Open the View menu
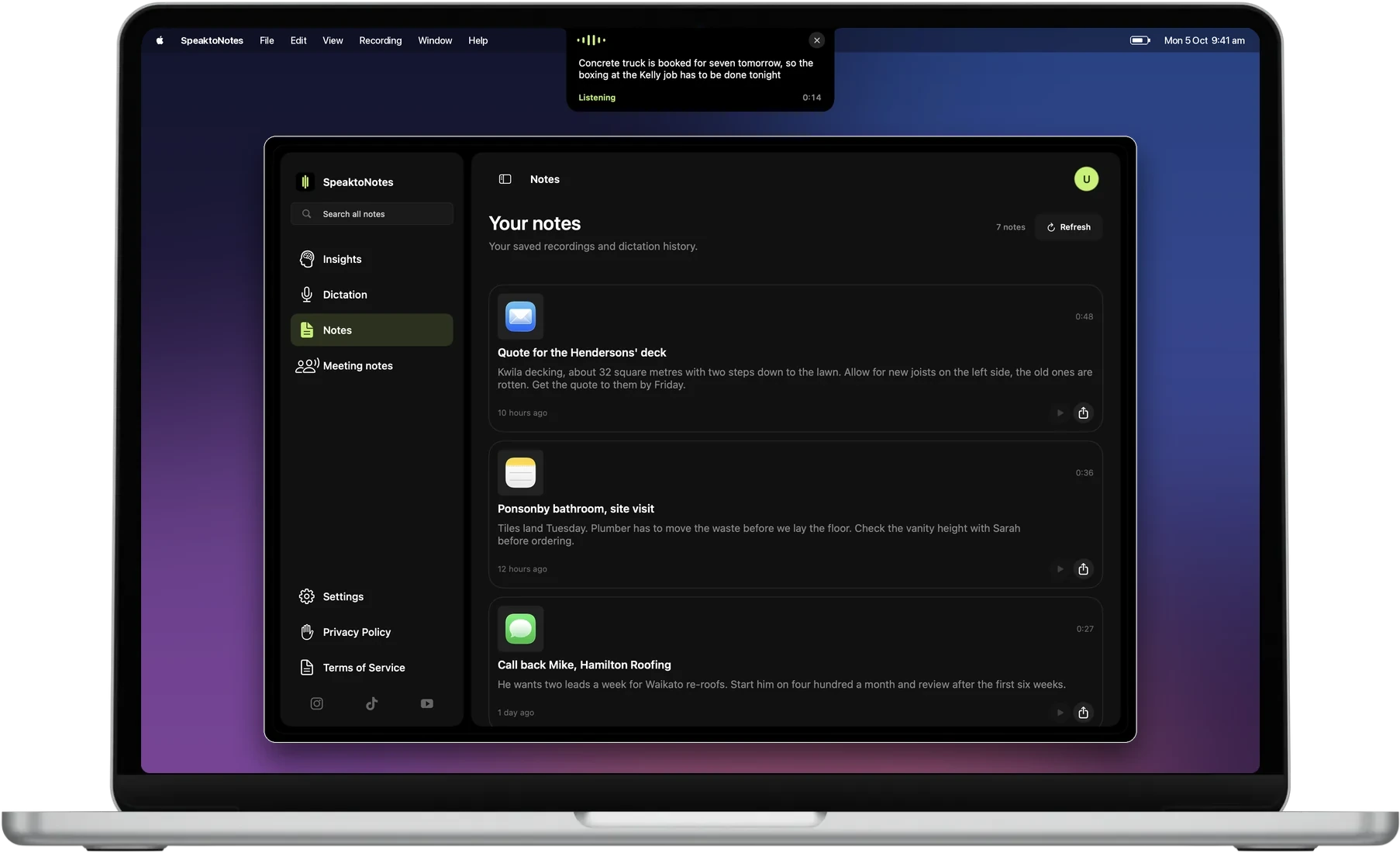The height and width of the screenshot is (853, 1400). point(333,40)
